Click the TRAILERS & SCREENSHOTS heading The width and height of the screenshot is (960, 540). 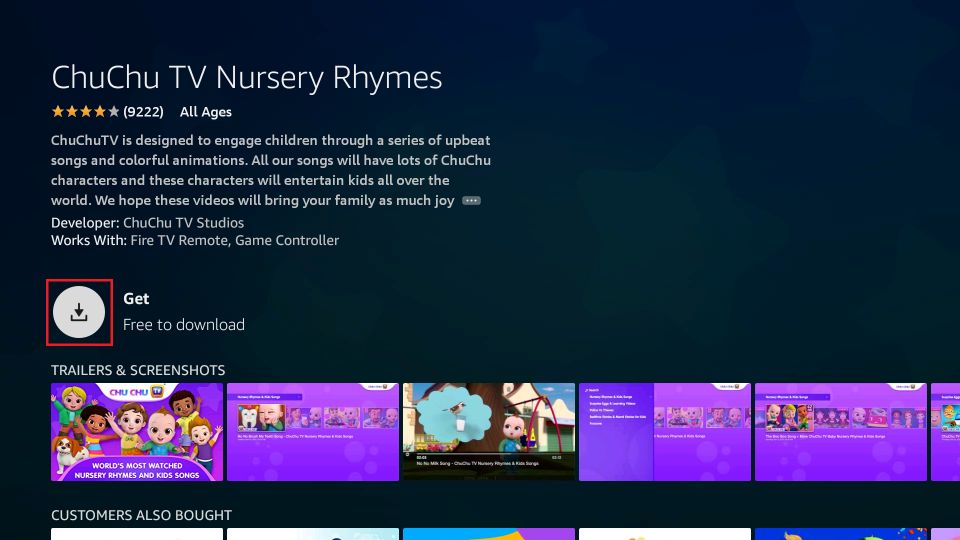pos(138,370)
